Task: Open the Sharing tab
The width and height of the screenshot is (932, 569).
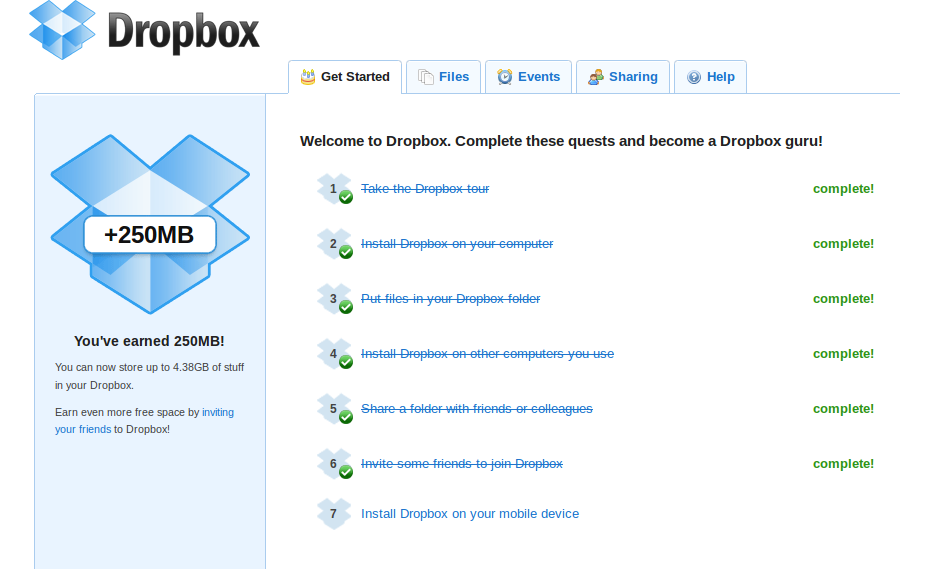Action: click(623, 77)
